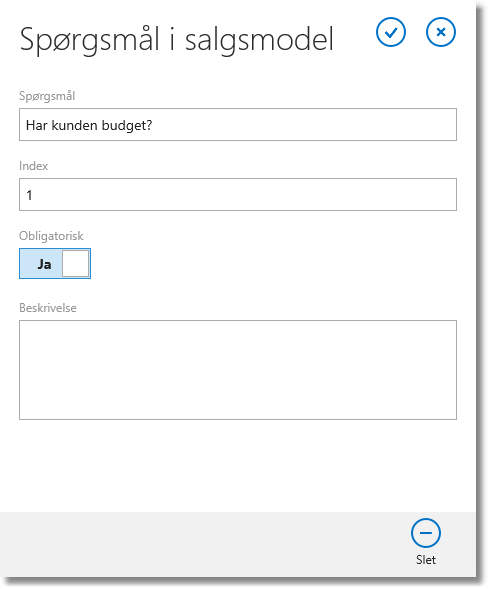
Task: Click the Ja text on the Obligatorisk switch
Action: click(44, 264)
